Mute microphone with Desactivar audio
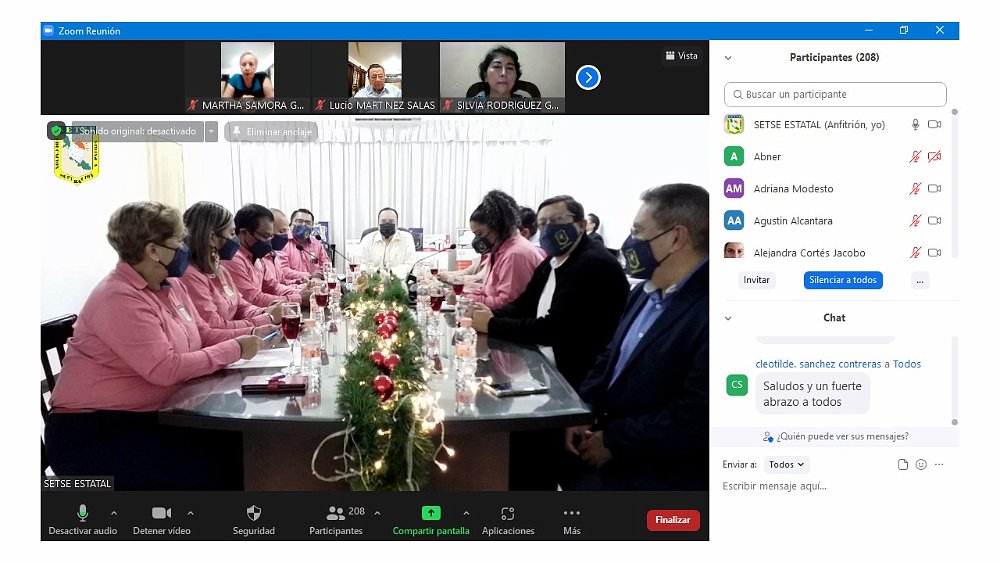The width and height of the screenshot is (1000, 563). click(x=84, y=513)
